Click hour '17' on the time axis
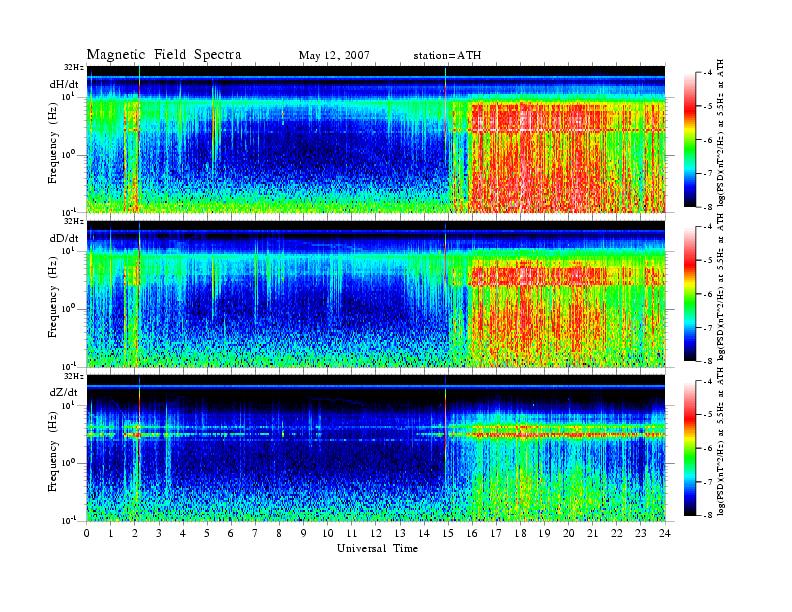Image resolution: width=792 pixels, height=612 pixels. click(x=497, y=534)
